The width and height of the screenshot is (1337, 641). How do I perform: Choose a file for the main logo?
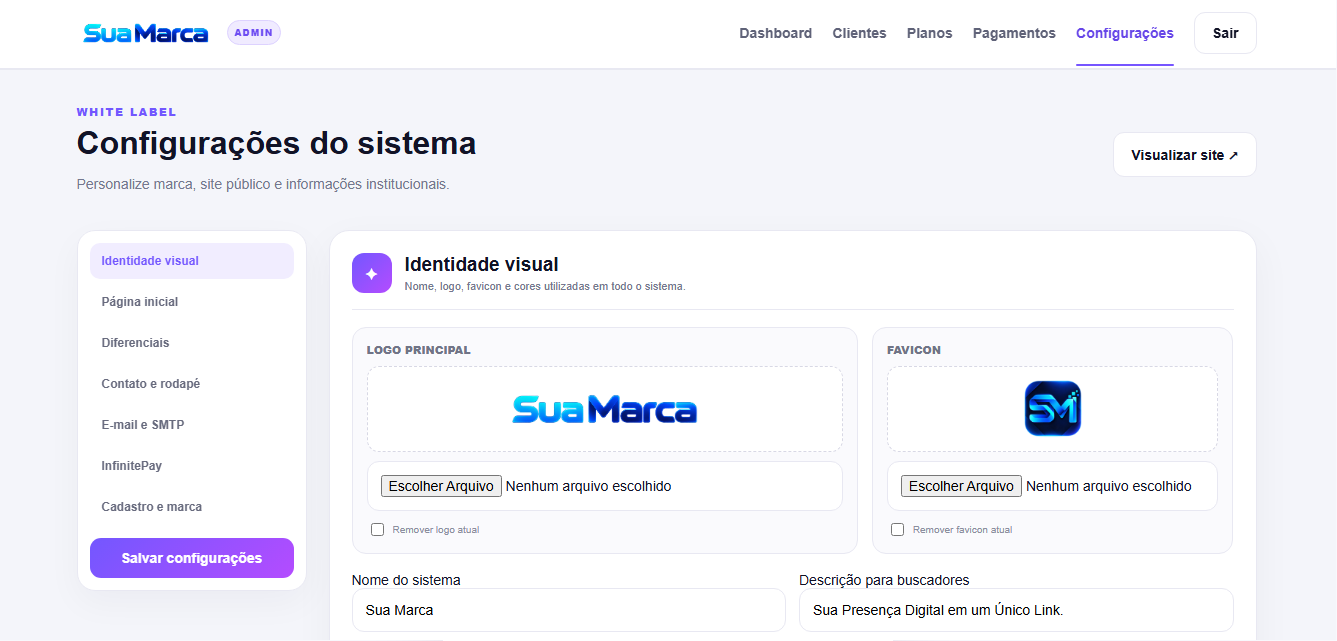(441, 486)
